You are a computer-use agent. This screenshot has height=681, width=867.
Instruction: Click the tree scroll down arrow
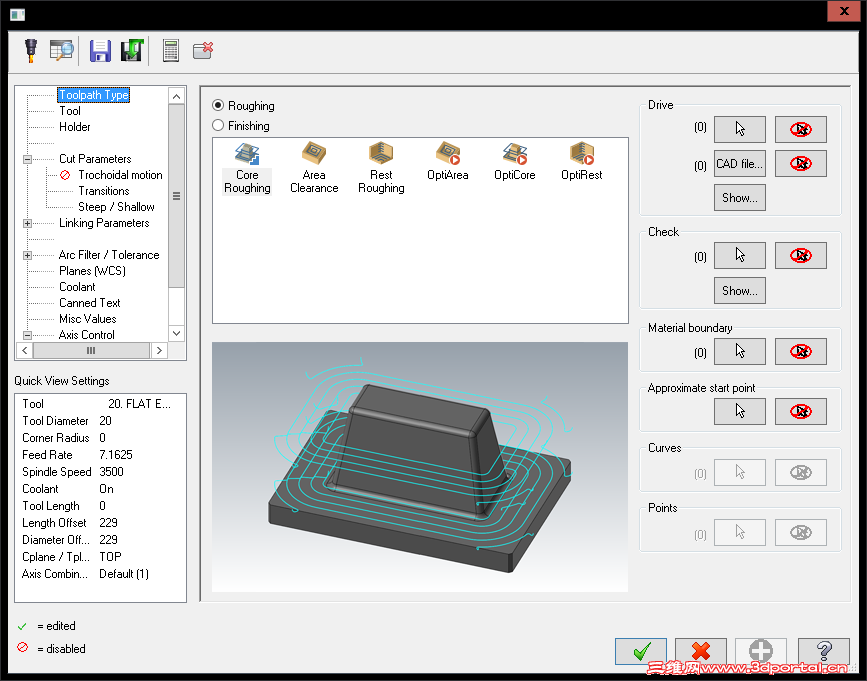tap(176, 333)
